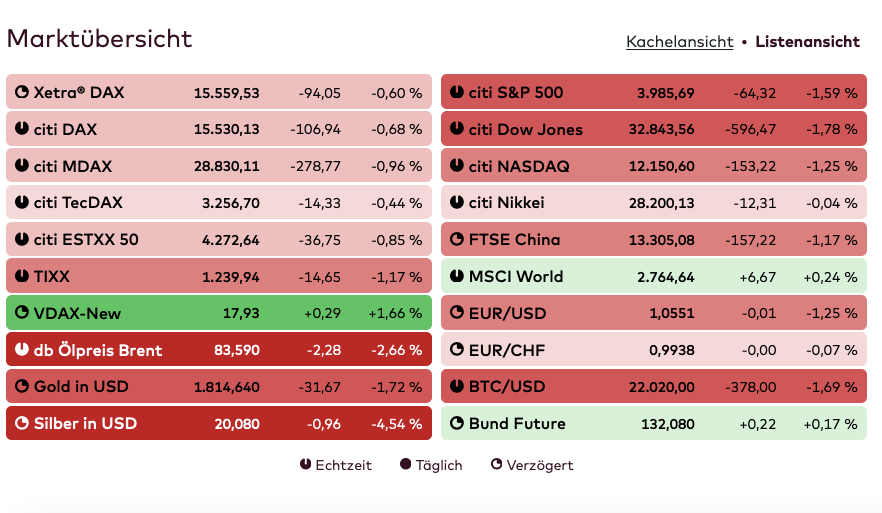Select the Listenansicht view
Screen dimensions: 882x513
point(807,42)
